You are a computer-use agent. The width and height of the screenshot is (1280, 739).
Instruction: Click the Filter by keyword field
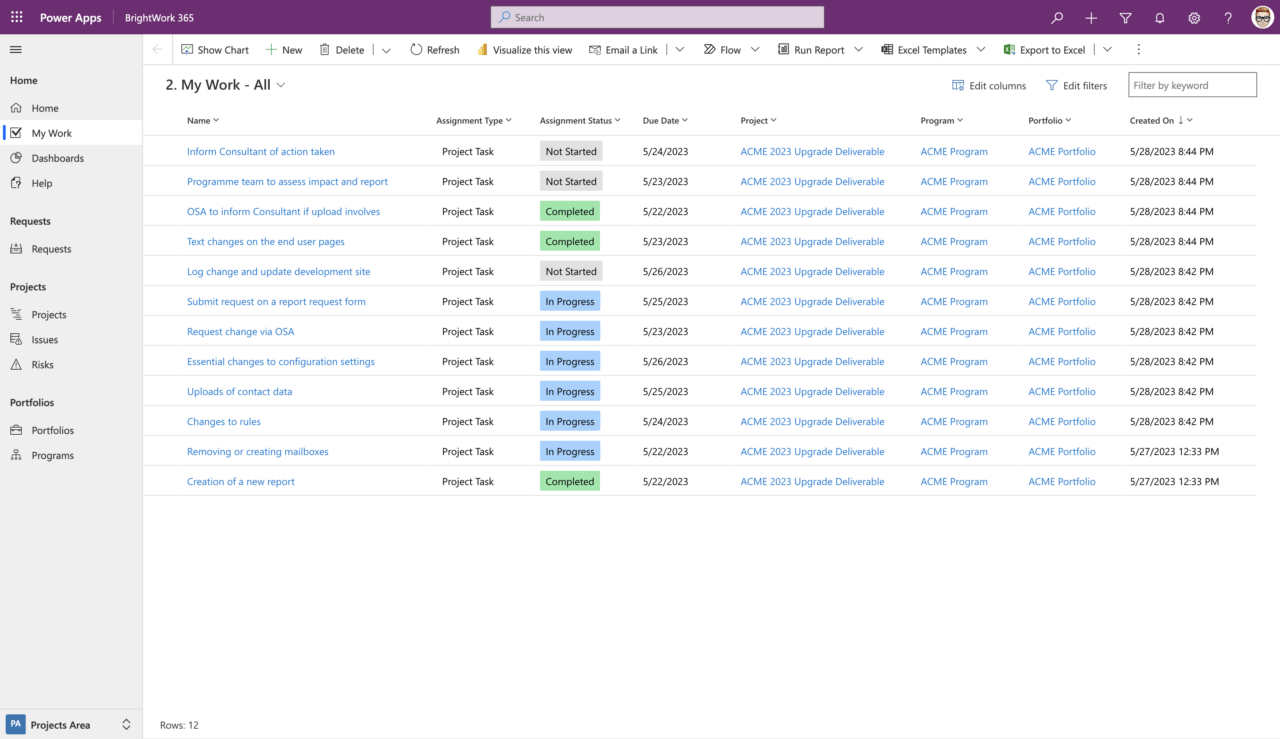click(x=1192, y=84)
